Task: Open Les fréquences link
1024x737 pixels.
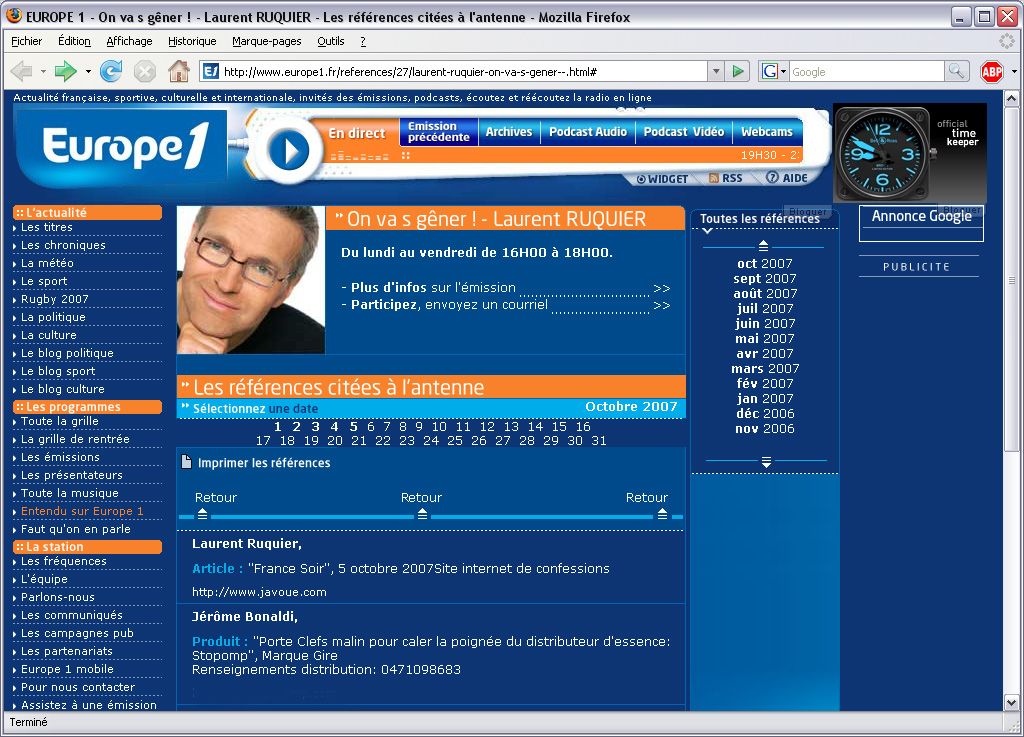Action: click(x=63, y=561)
